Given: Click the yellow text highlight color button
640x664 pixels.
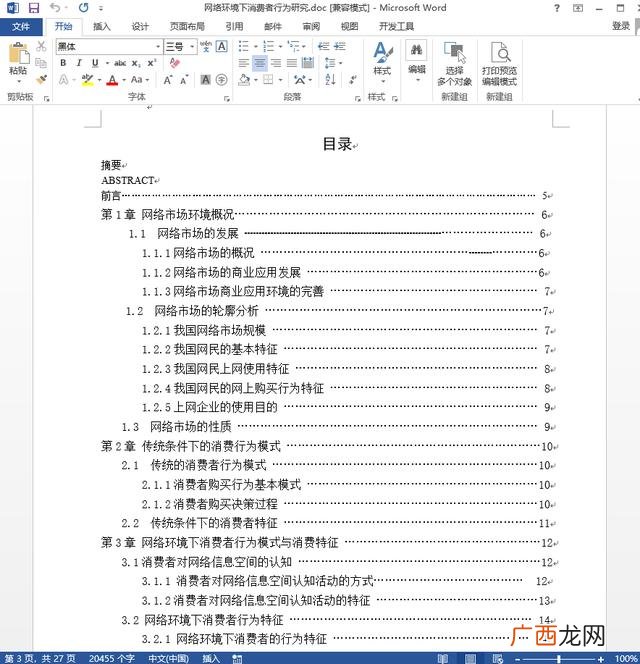Looking at the screenshot, I should (x=88, y=80).
